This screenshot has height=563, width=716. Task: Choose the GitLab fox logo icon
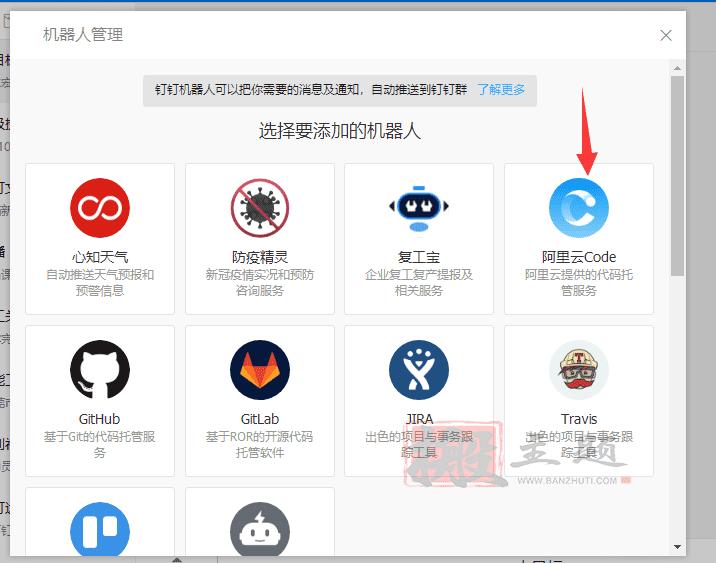tap(260, 369)
